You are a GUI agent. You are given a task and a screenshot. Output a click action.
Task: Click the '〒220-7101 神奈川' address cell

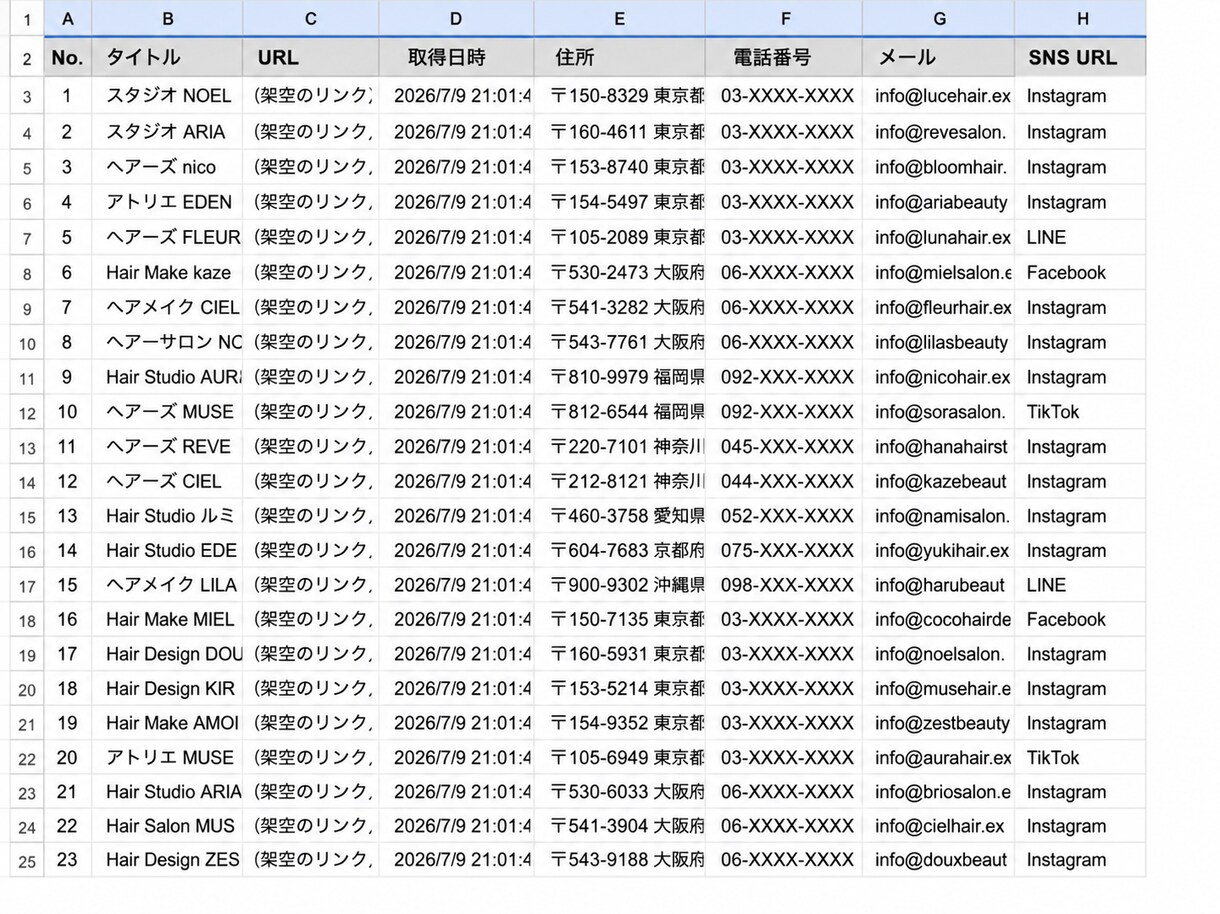[620, 447]
